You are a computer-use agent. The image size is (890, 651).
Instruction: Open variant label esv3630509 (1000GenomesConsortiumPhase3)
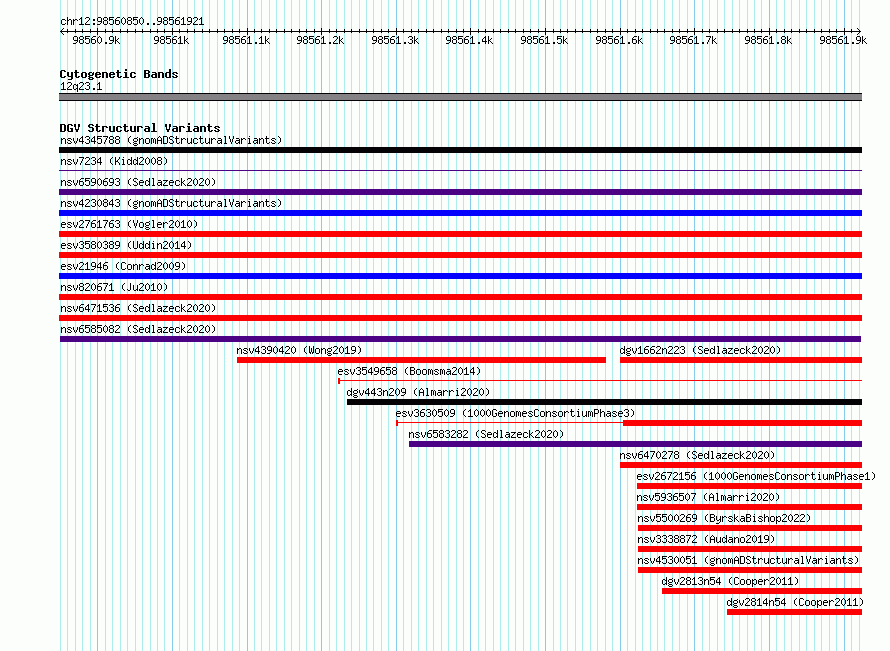pyautogui.click(x=515, y=413)
